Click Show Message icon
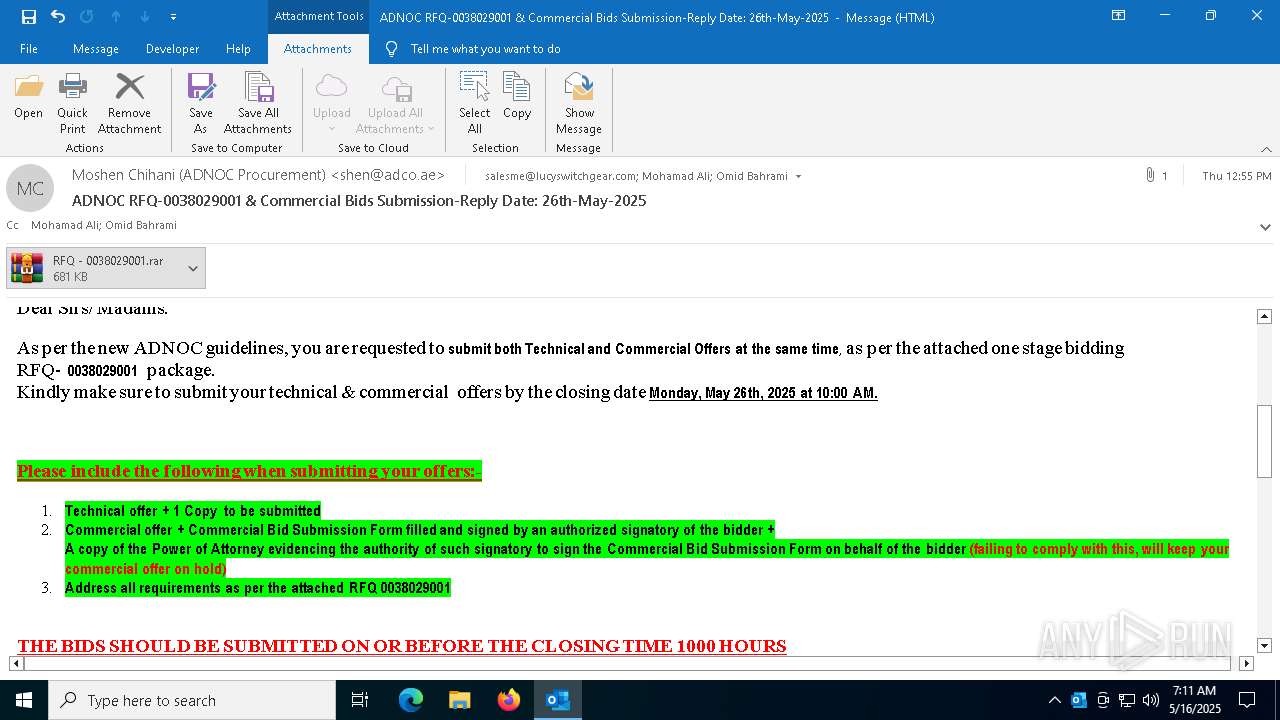 [x=579, y=103]
